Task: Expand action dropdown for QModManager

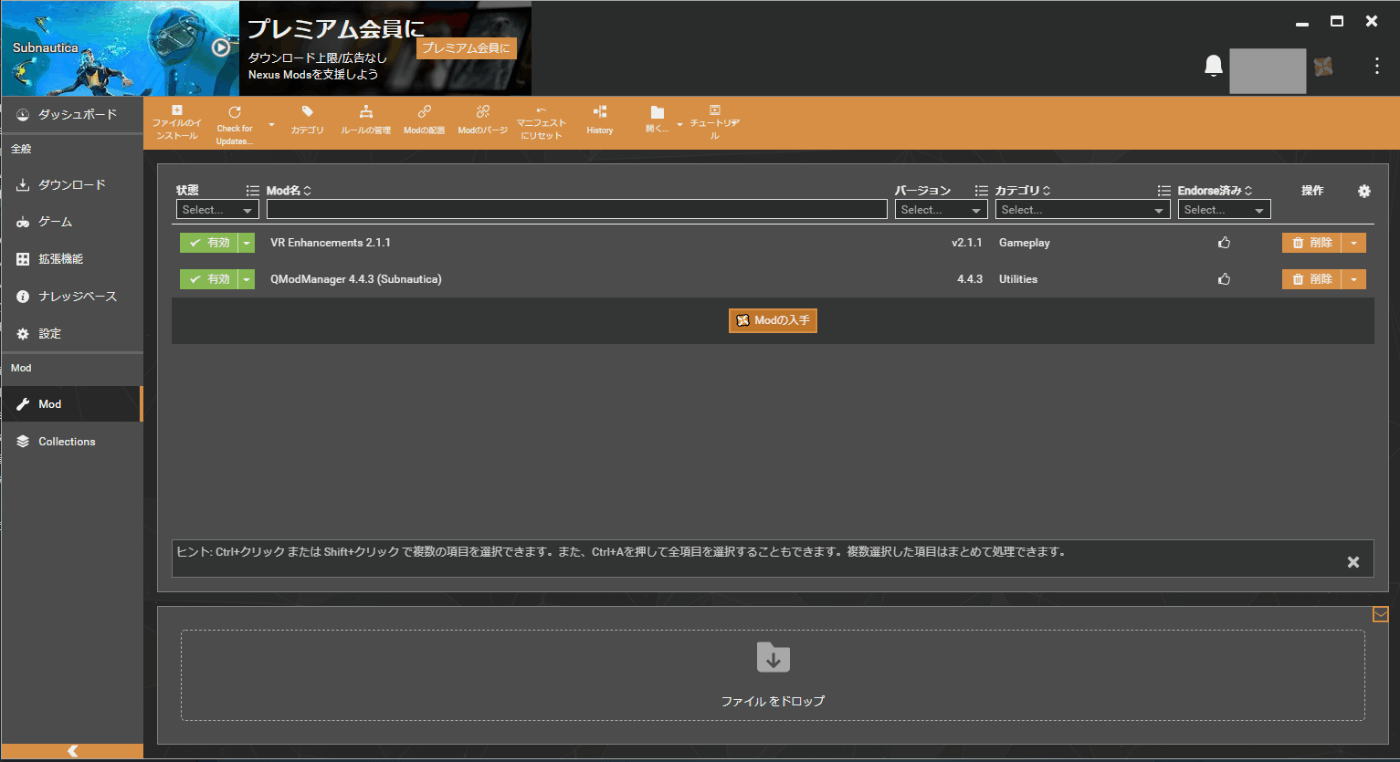Action: (x=1354, y=279)
